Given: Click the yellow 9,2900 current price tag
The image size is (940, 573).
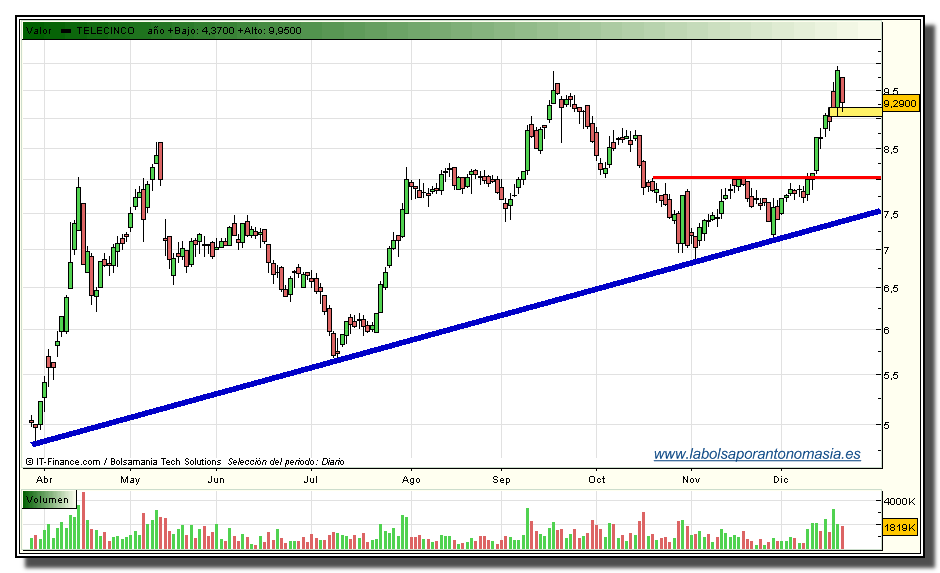Looking at the screenshot, I should coord(900,103).
